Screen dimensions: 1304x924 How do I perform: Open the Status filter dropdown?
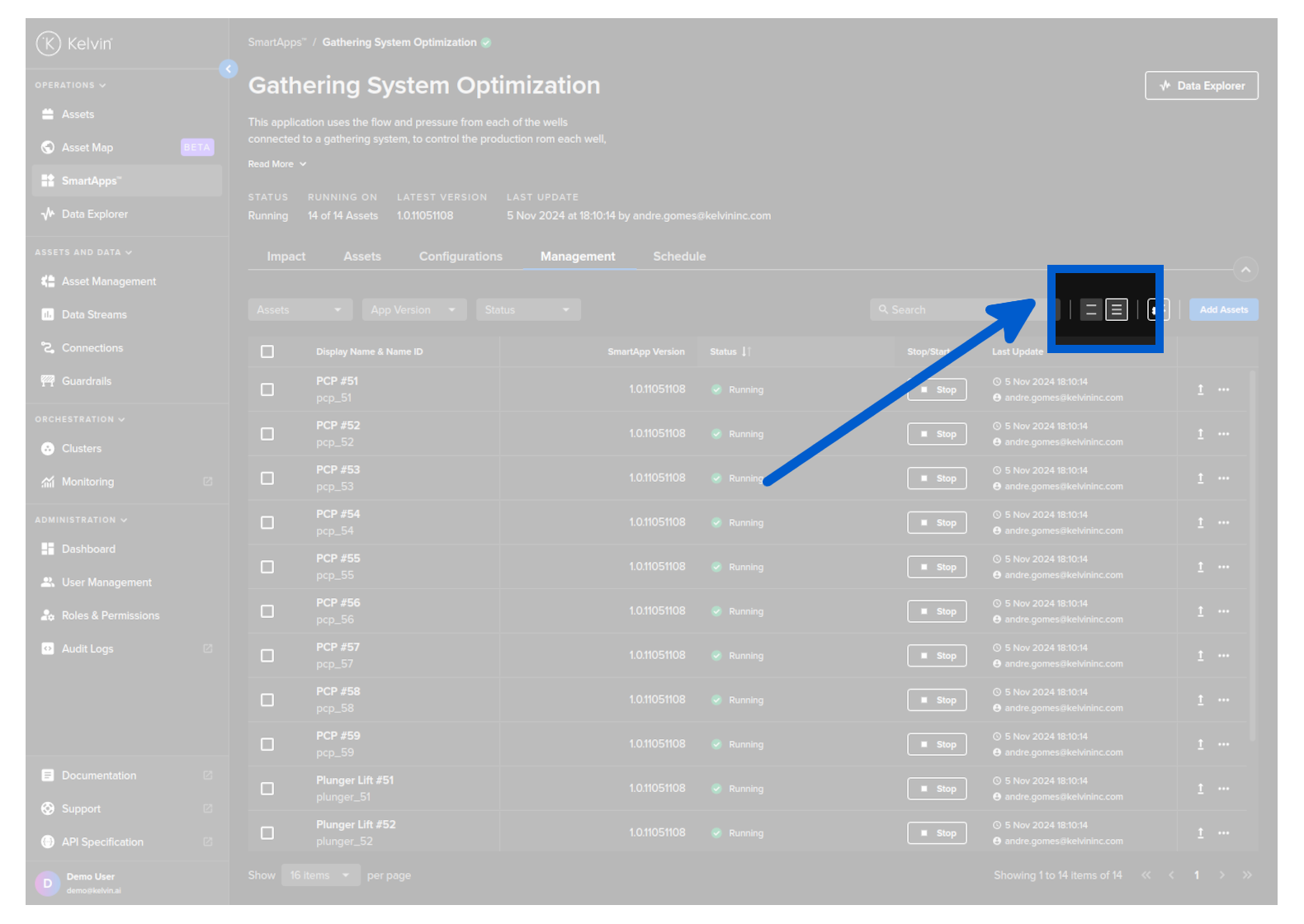click(527, 310)
